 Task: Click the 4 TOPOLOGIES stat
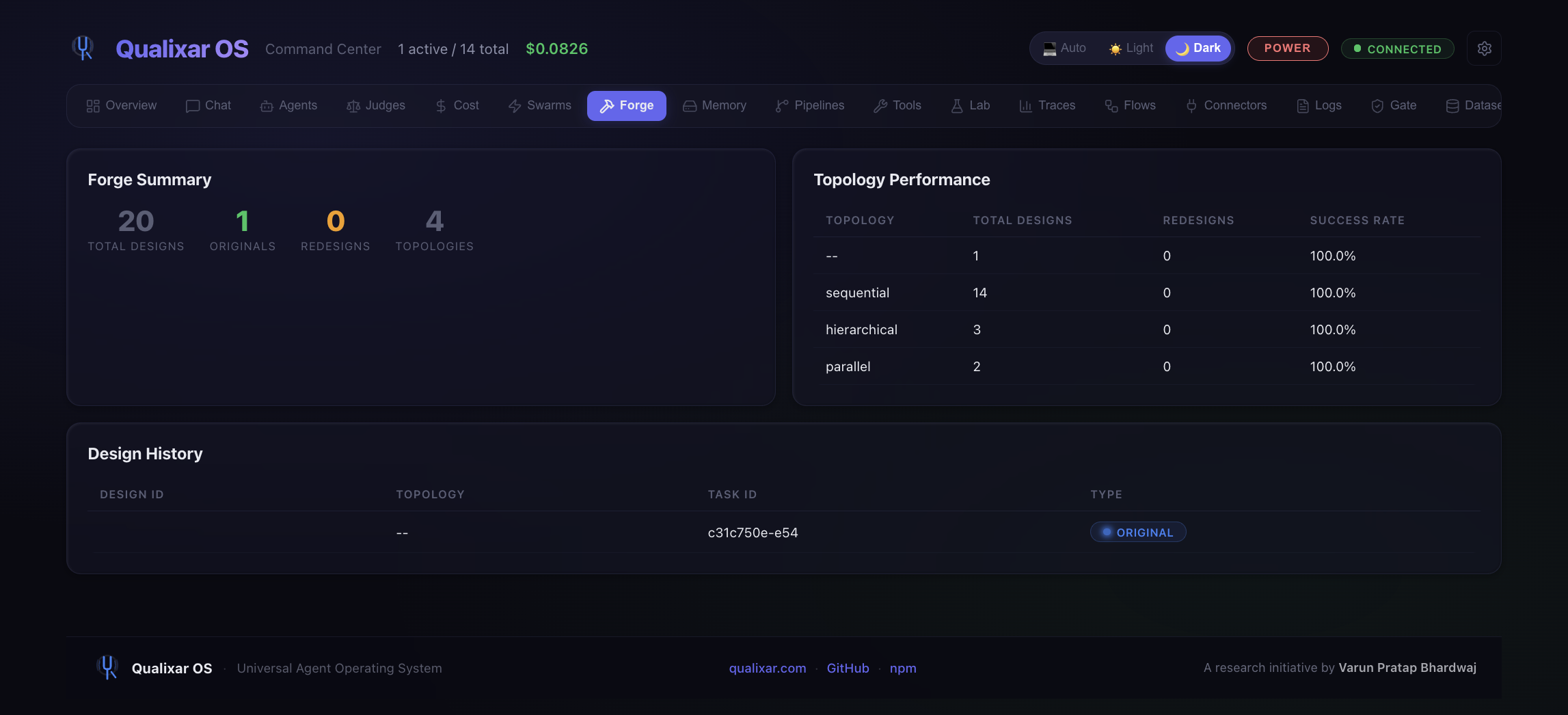435,230
